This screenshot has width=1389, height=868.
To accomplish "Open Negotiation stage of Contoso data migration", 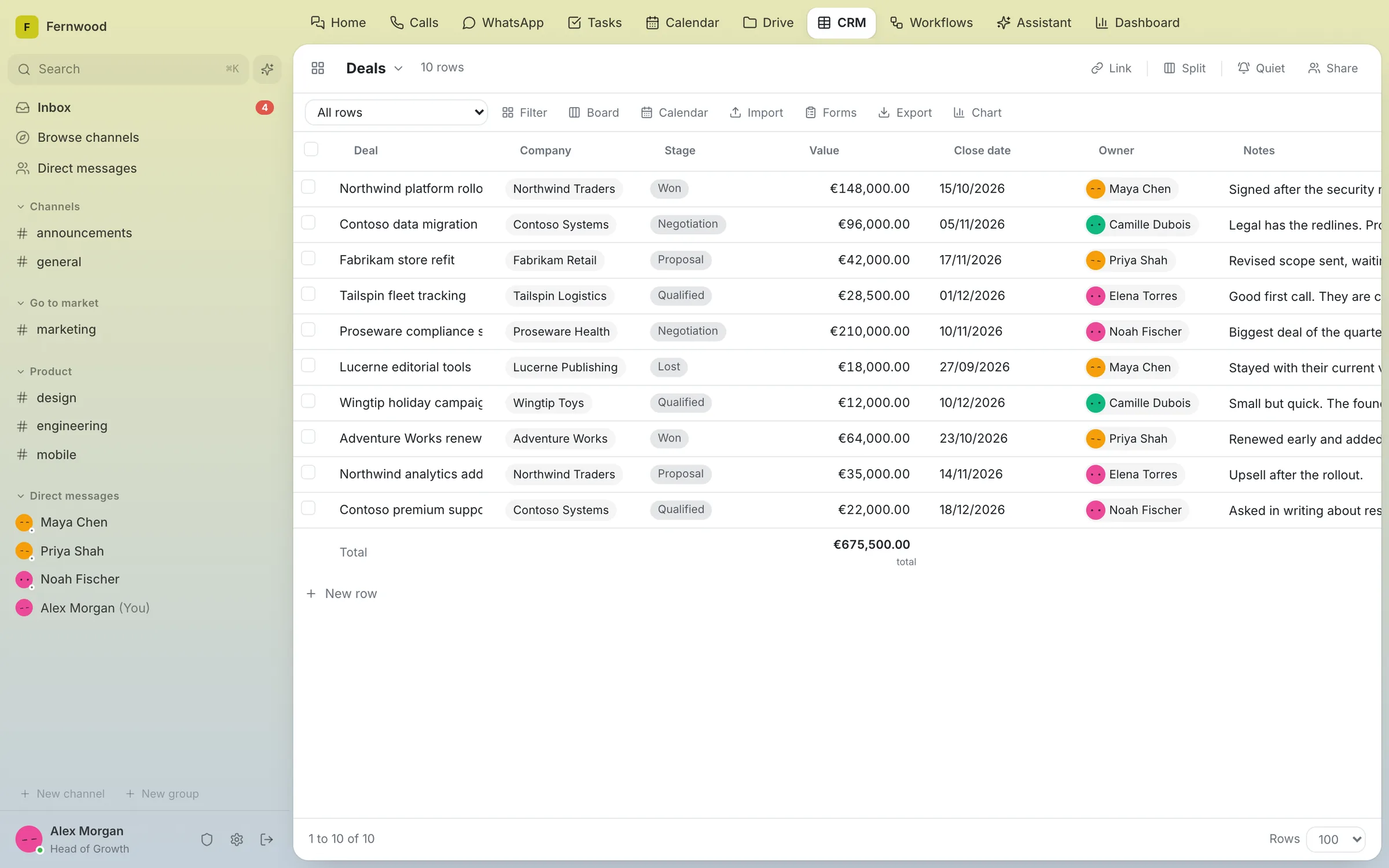I will (688, 224).
